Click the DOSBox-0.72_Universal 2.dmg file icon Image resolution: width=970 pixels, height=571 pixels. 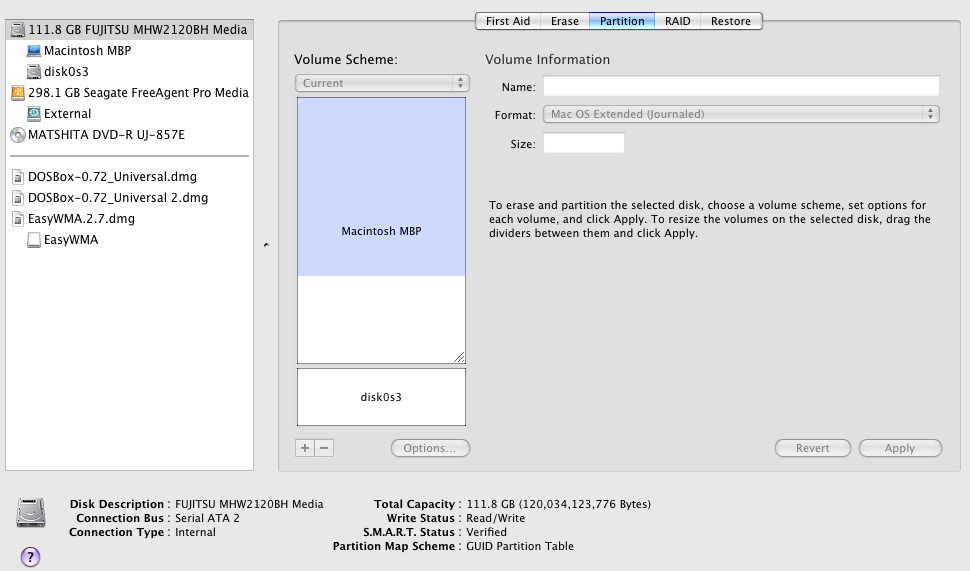pos(19,198)
